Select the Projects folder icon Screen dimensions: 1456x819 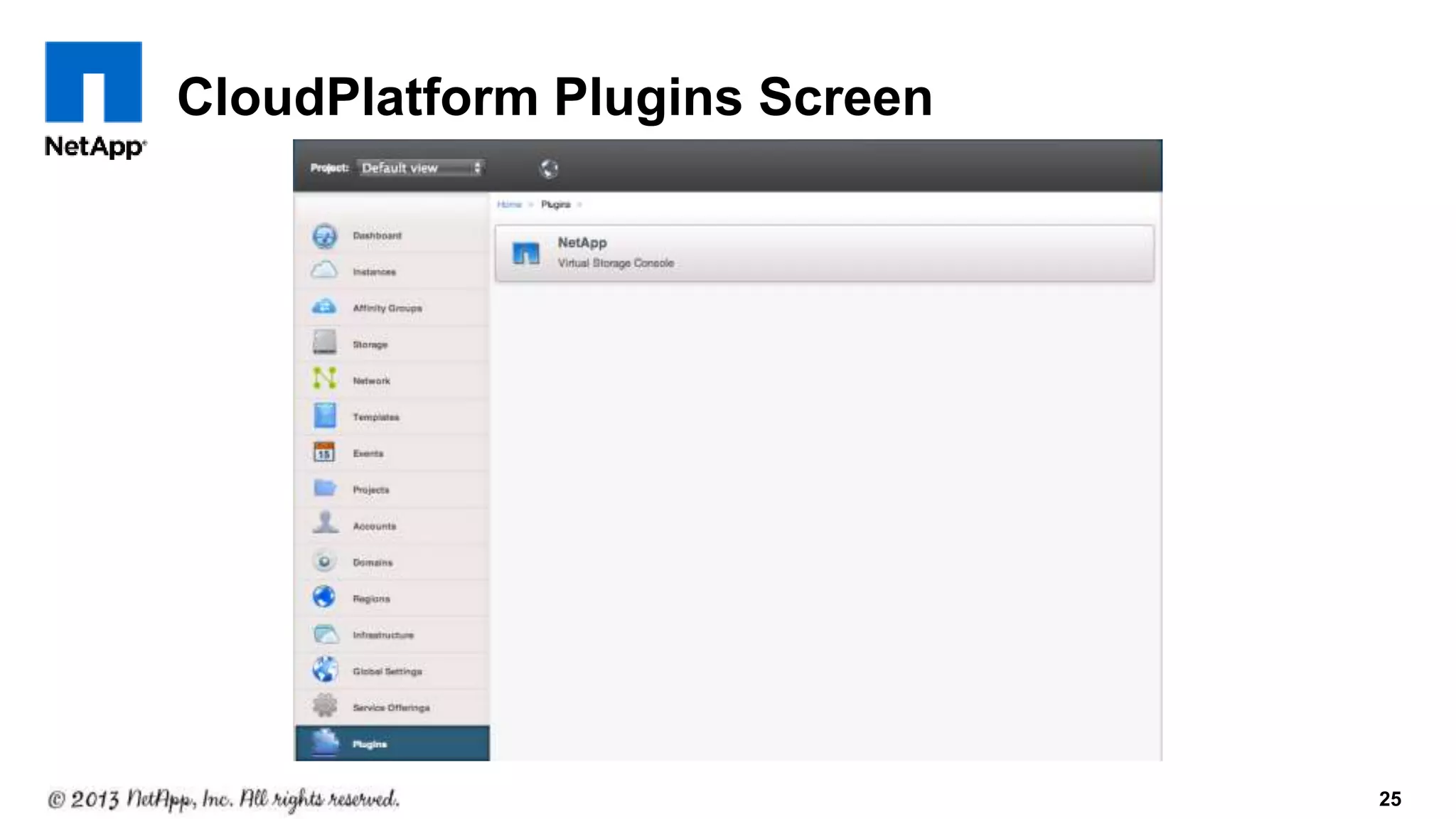click(x=325, y=488)
